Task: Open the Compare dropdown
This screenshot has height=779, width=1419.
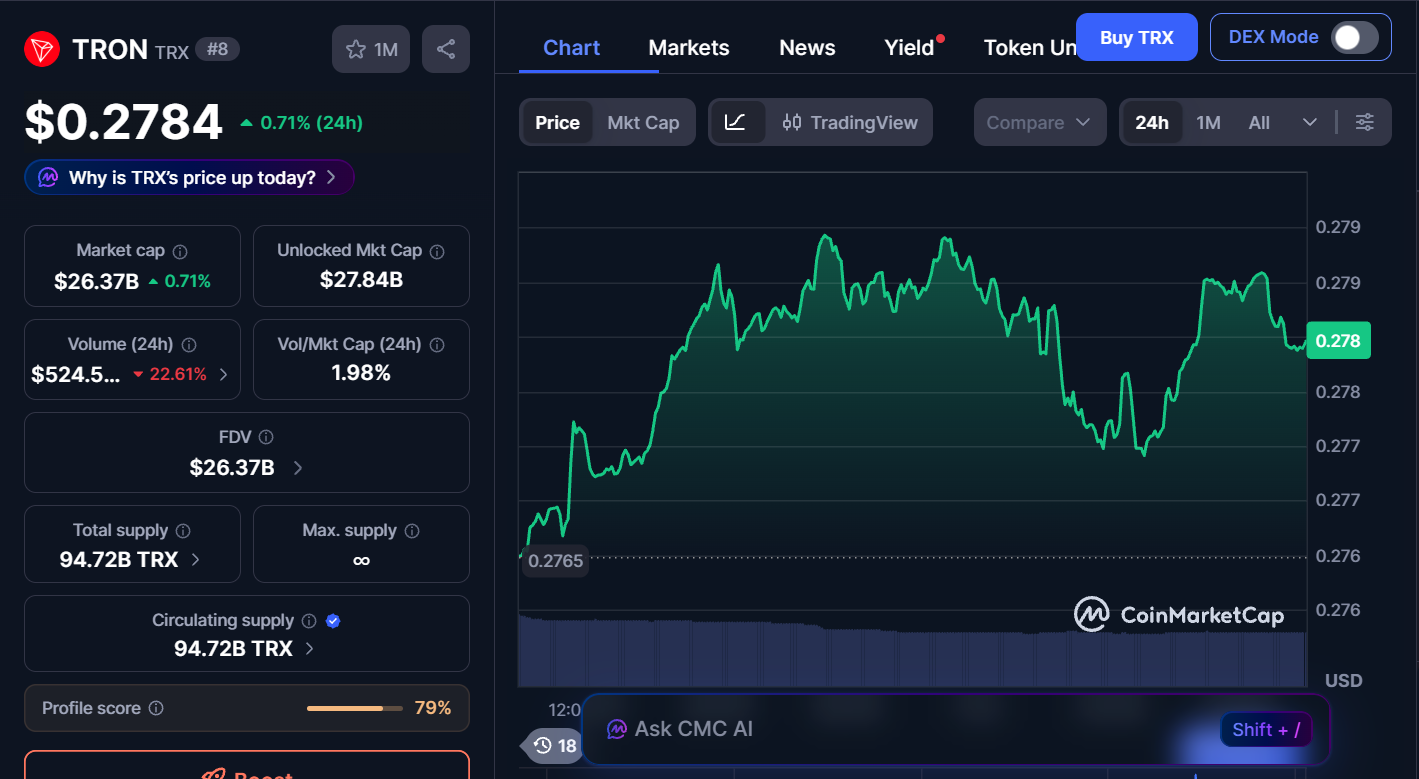Action: [x=1039, y=121]
